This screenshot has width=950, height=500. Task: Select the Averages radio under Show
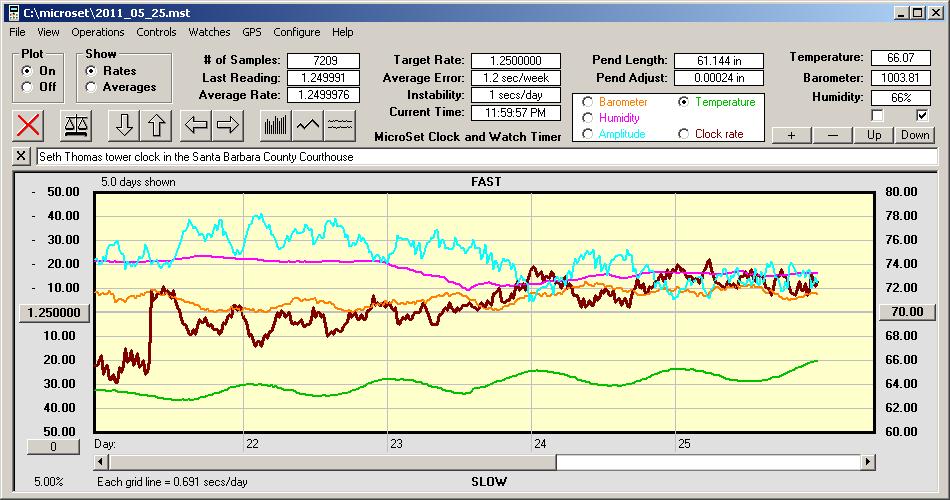91,87
